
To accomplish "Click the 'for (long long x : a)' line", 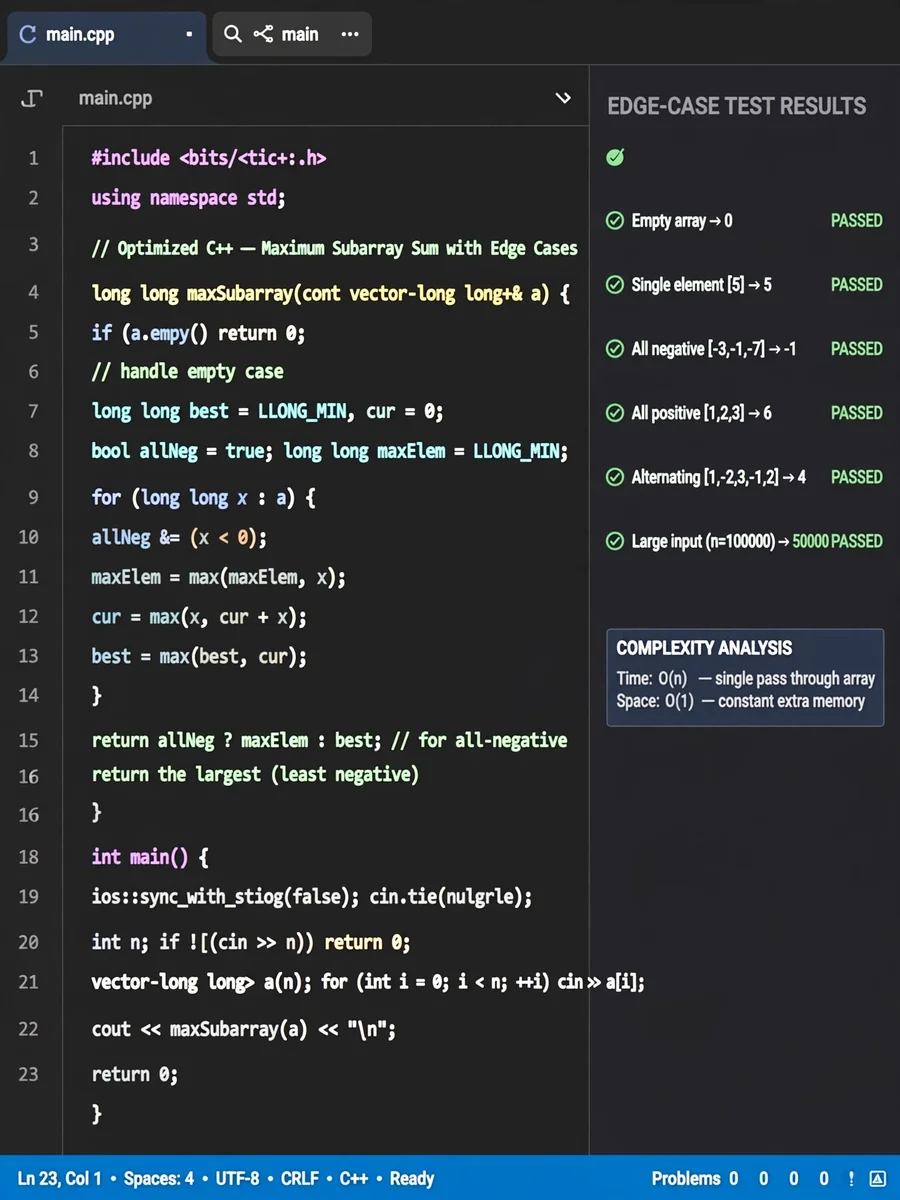I will point(204,497).
